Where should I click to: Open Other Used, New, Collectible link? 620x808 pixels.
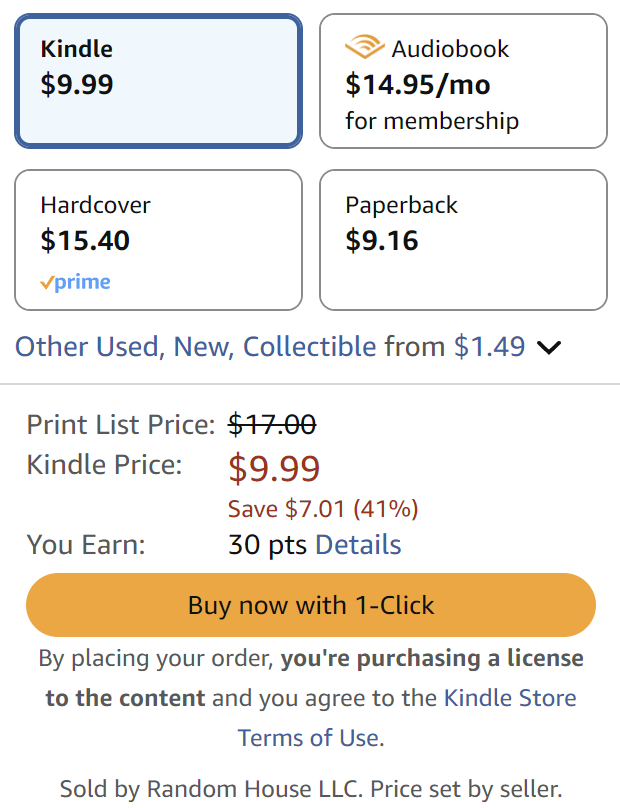(195, 347)
